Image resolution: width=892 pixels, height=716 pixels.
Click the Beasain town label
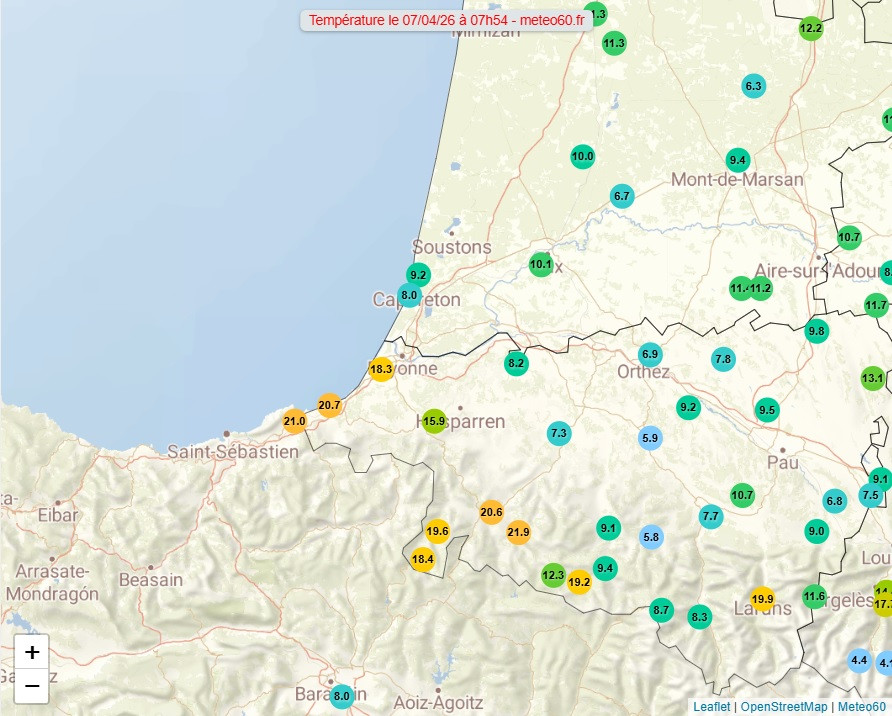[x=151, y=580]
